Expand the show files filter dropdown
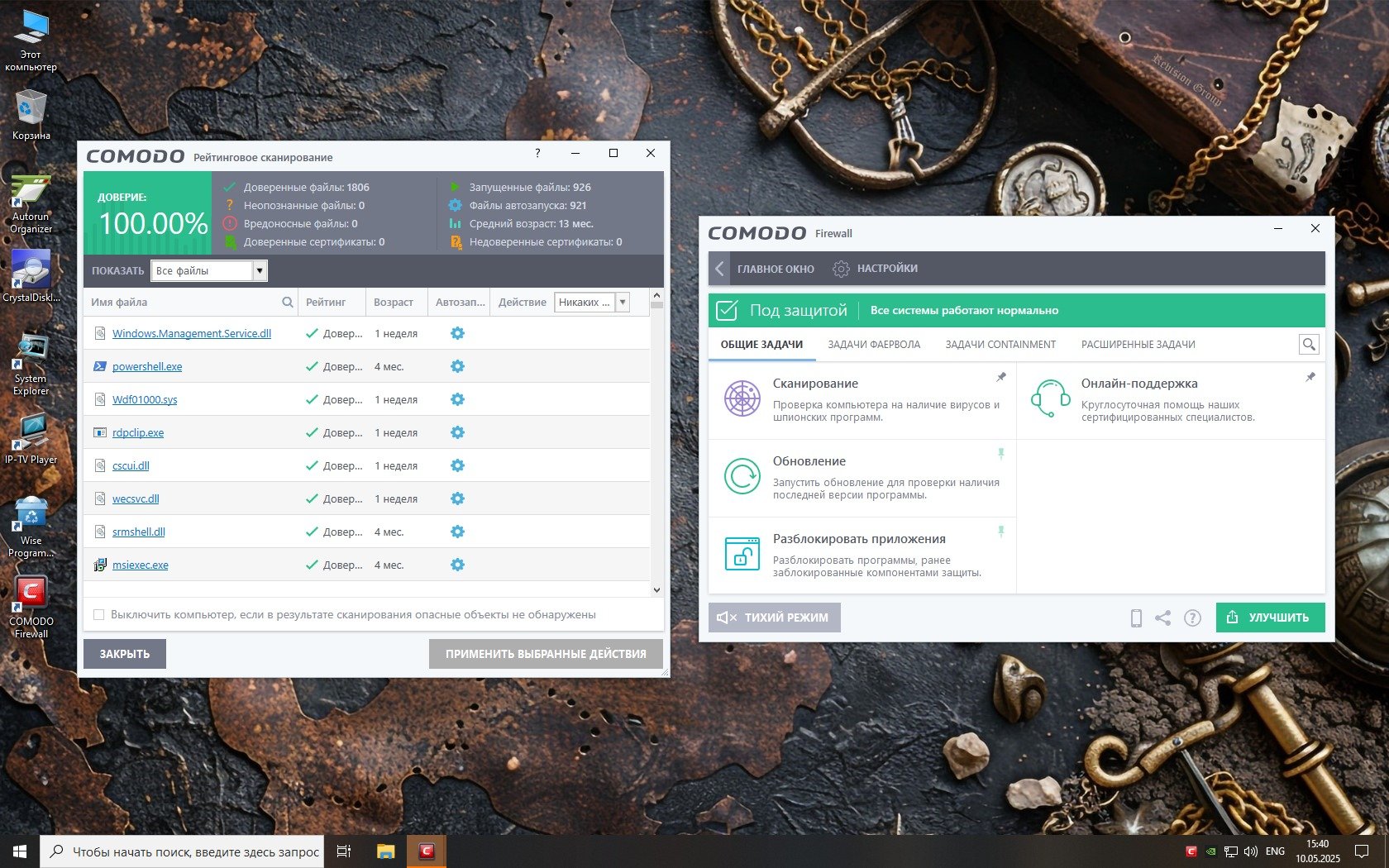1389x868 pixels. [x=260, y=270]
